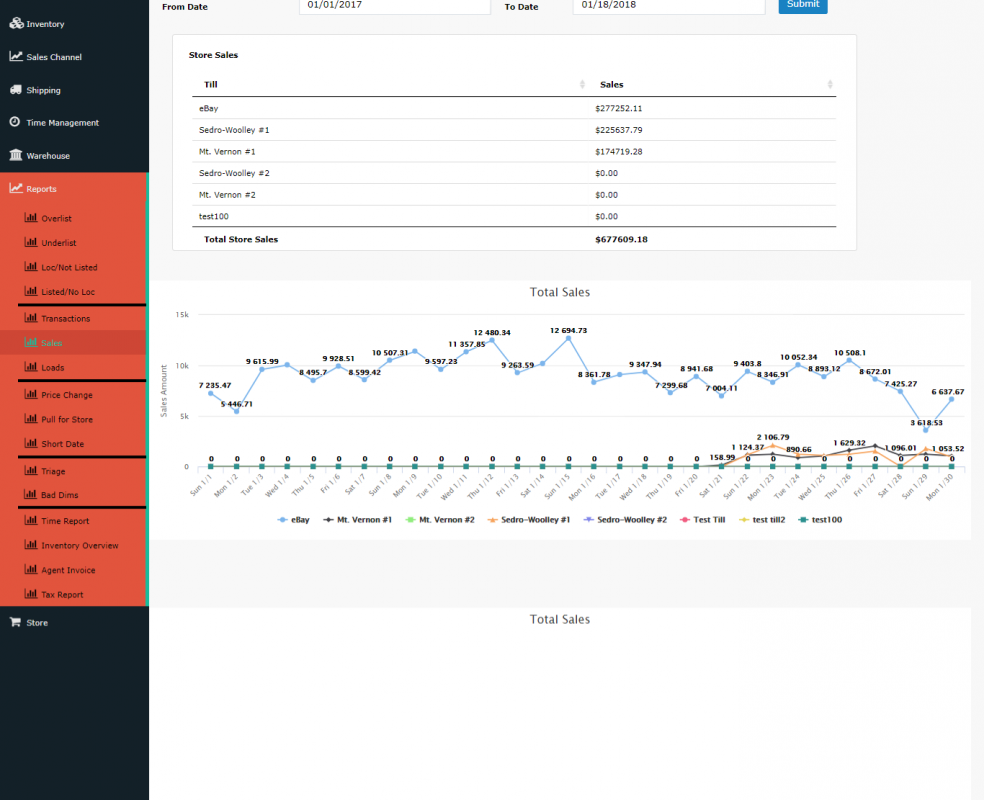This screenshot has height=800, width=984.
Task: Click the To Date input field
Action: click(668, 6)
